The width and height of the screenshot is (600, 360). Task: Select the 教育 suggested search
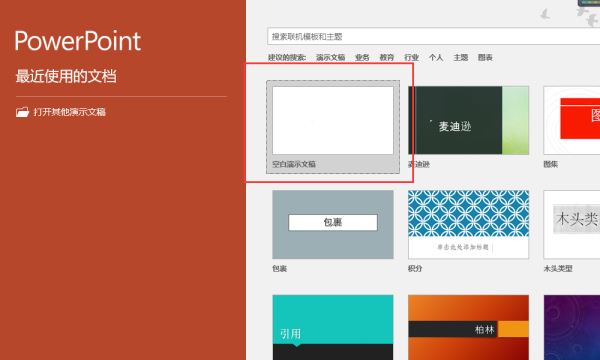387,57
